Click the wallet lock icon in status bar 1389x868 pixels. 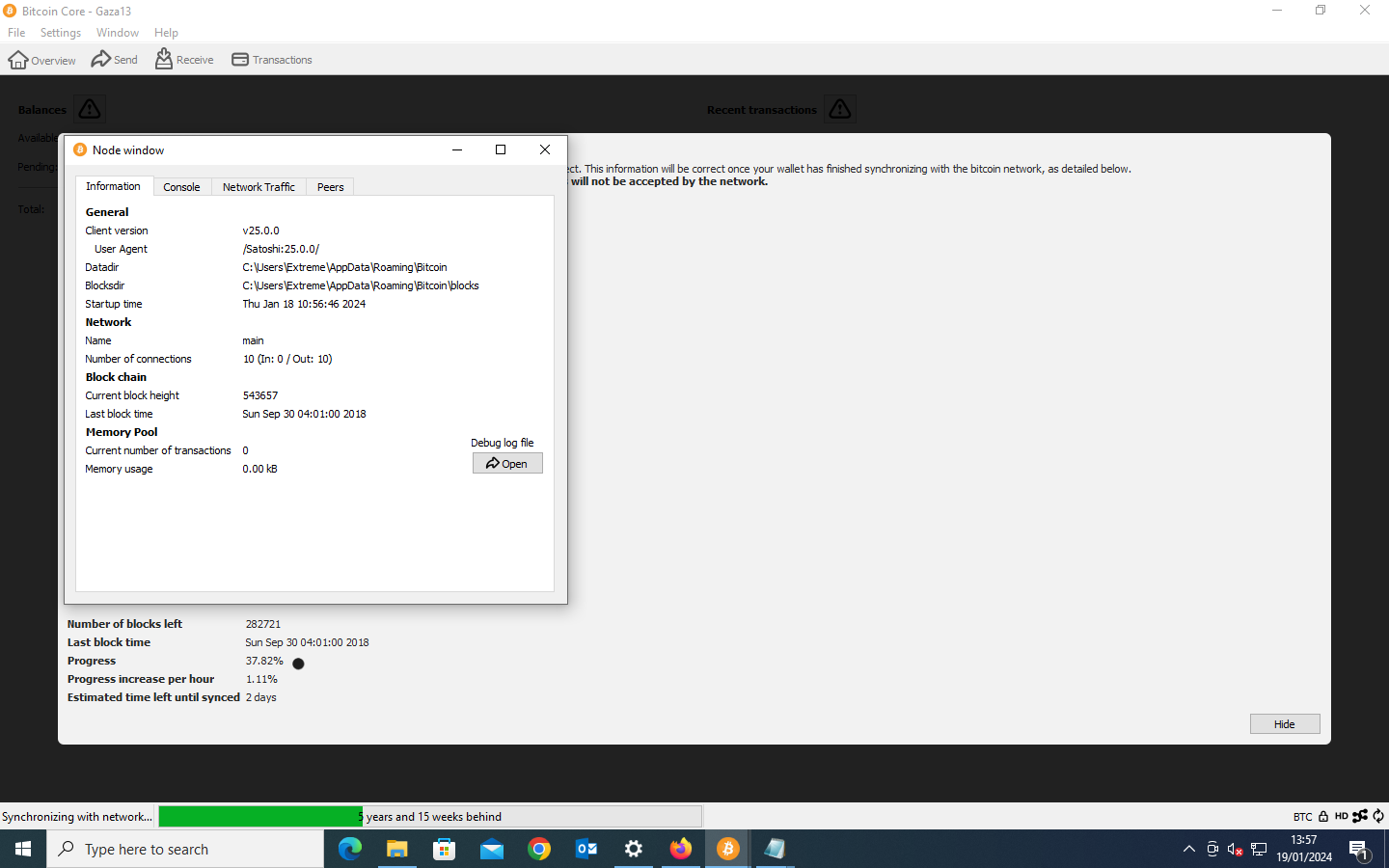tap(1323, 817)
